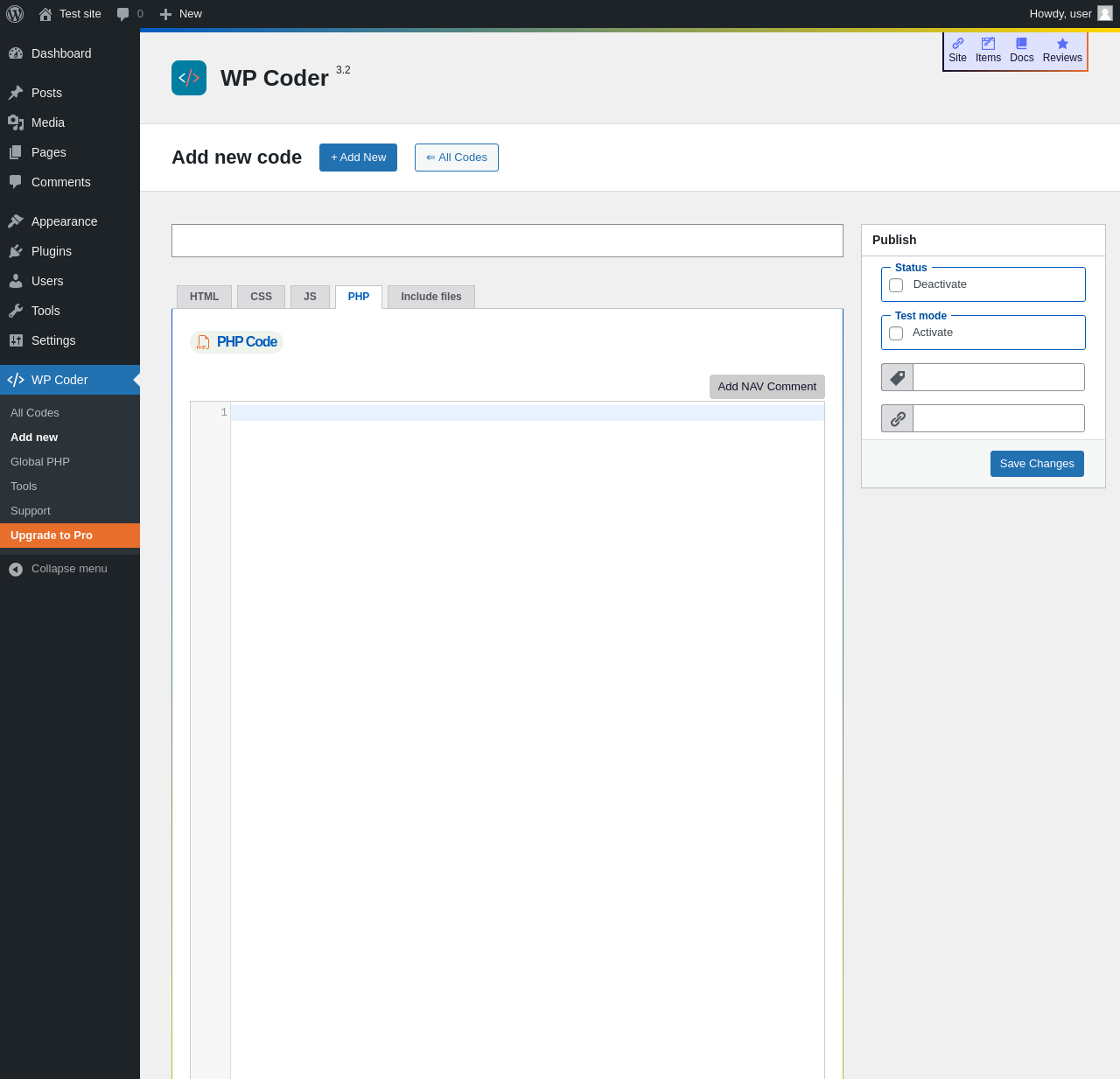The image size is (1120, 1079).
Task: Click the Pages icon in sidebar
Action: click(16, 152)
